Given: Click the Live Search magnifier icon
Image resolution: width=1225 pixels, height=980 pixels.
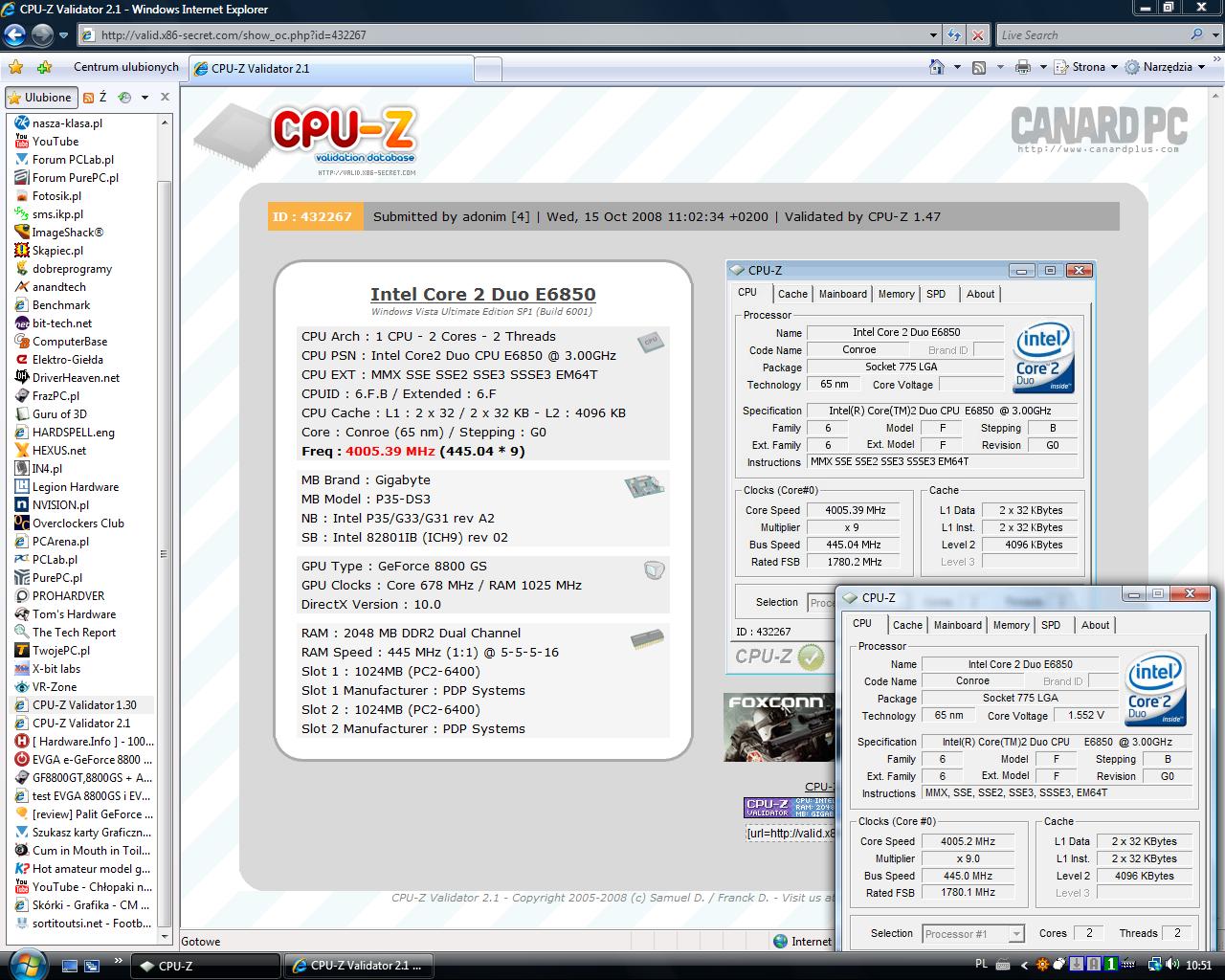Looking at the screenshot, I should (1197, 34).
